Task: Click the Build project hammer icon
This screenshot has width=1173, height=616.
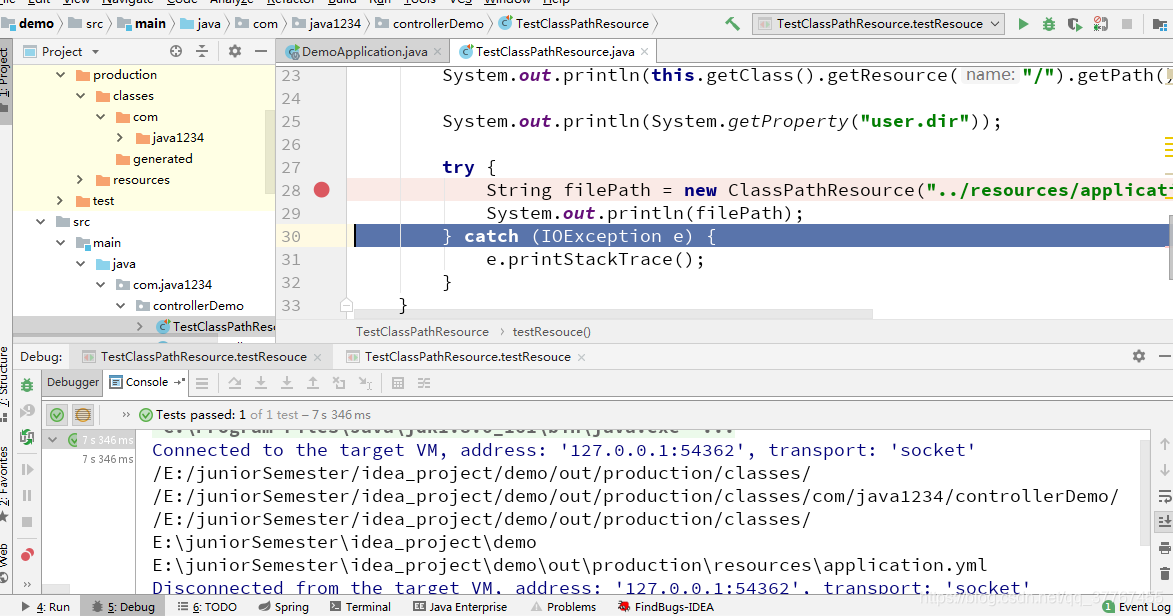Action: 732,24
